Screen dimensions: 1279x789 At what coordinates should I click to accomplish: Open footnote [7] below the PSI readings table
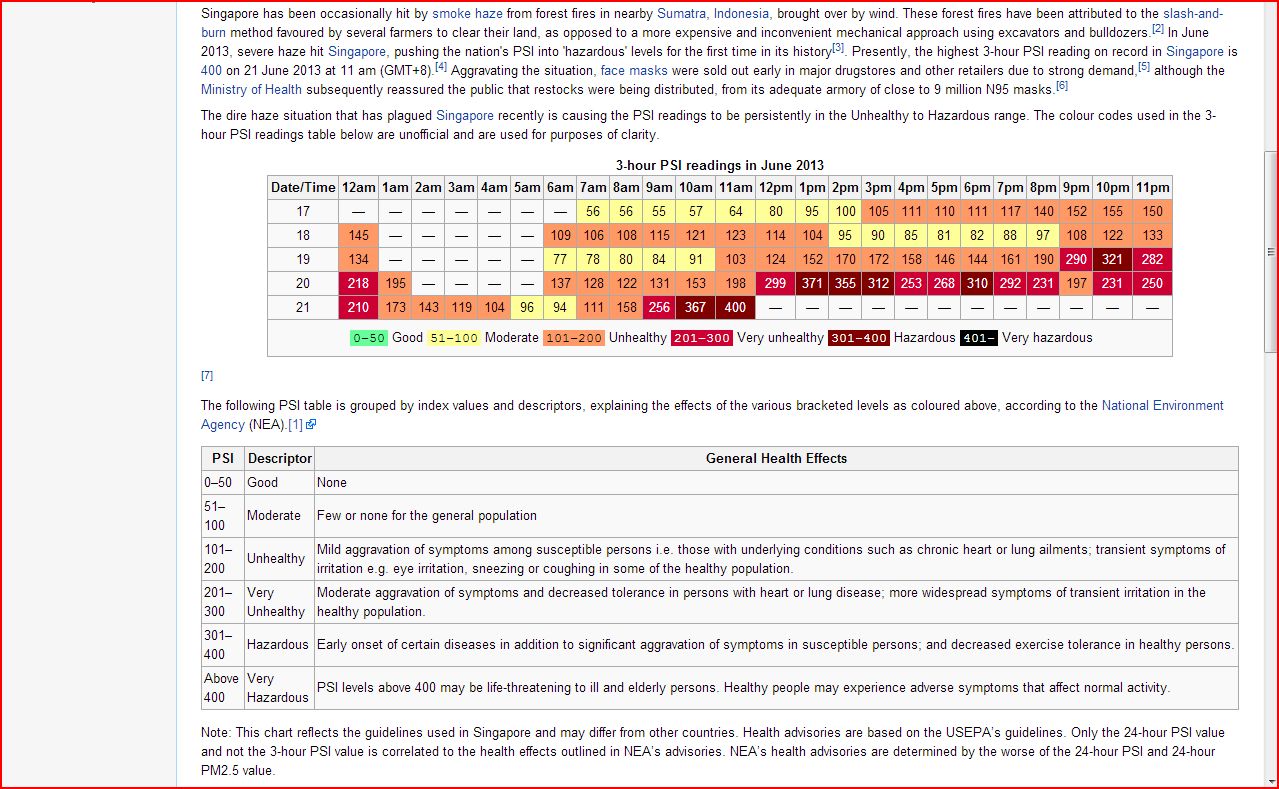pos(207,376)
